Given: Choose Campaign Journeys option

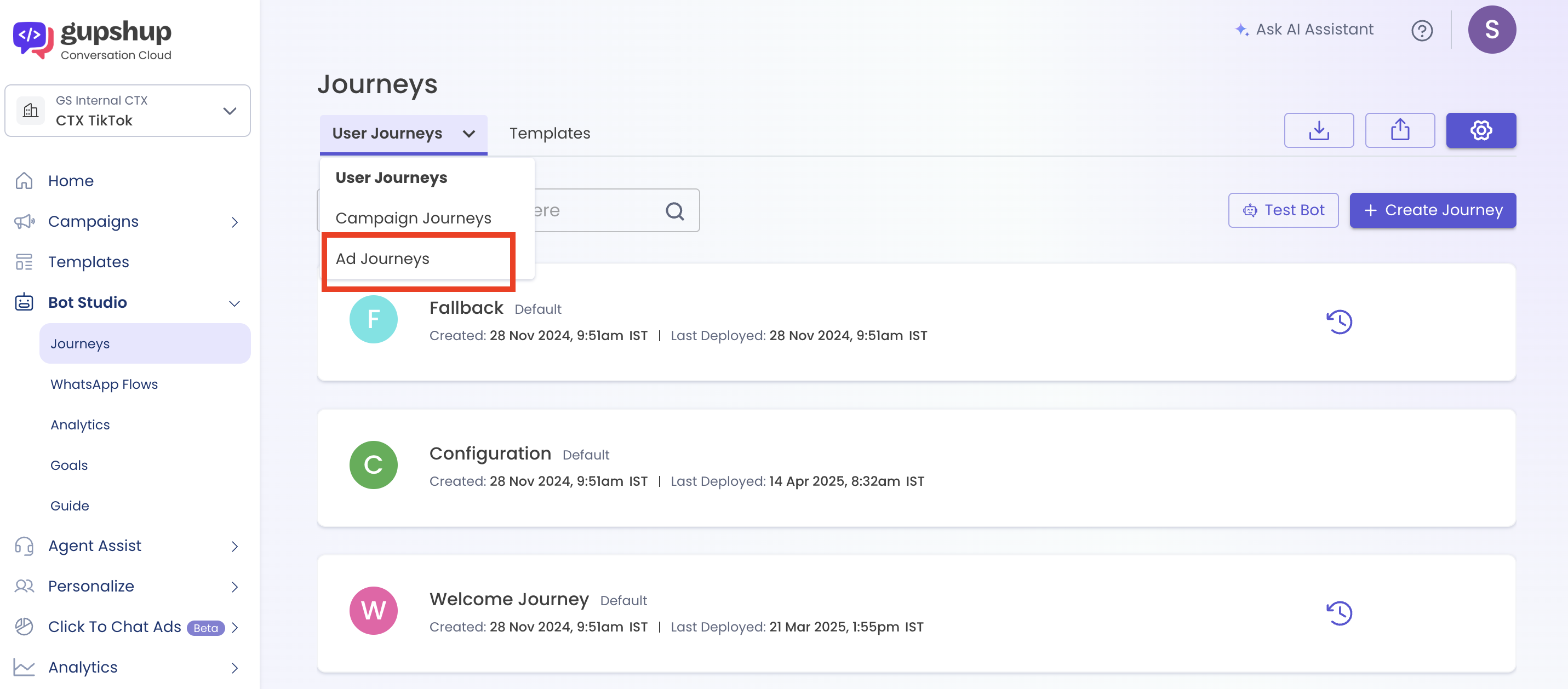Looking at the screenshot, I should (x=413, y=218).
